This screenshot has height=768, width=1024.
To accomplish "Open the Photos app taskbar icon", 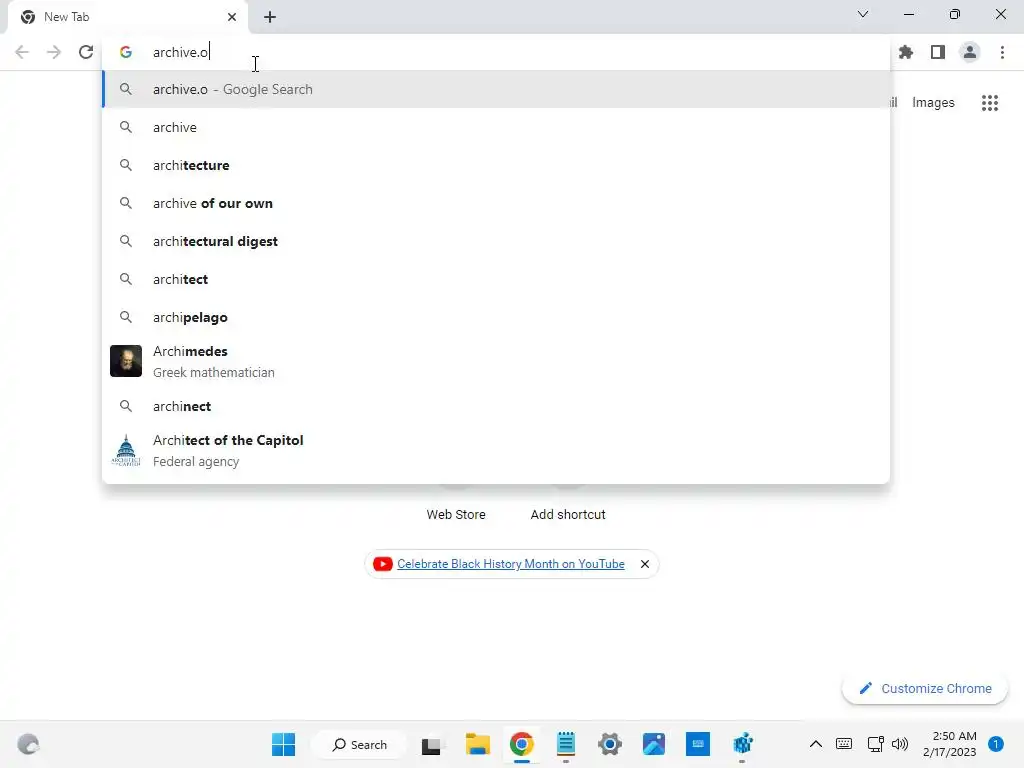I will [x=654, y=744].
